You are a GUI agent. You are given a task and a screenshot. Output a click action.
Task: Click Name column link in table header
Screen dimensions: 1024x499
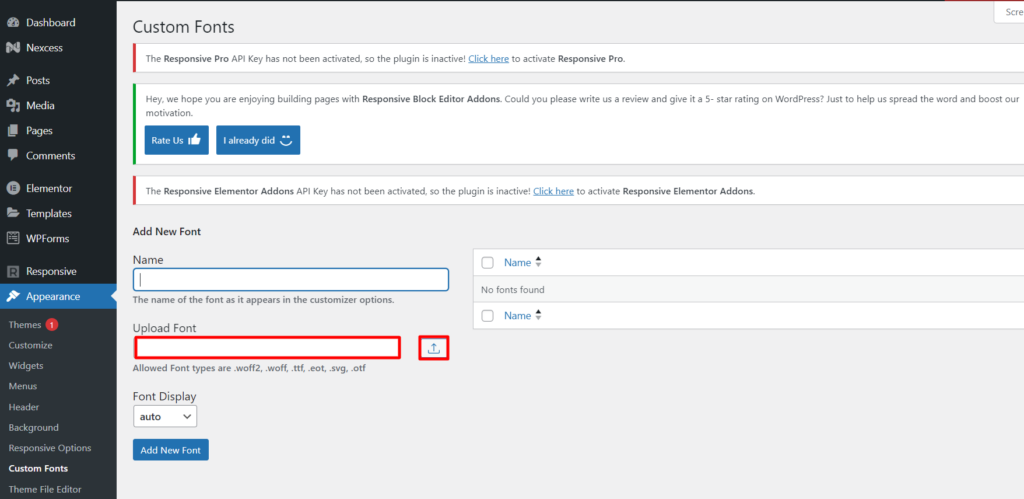coord(517,263)
